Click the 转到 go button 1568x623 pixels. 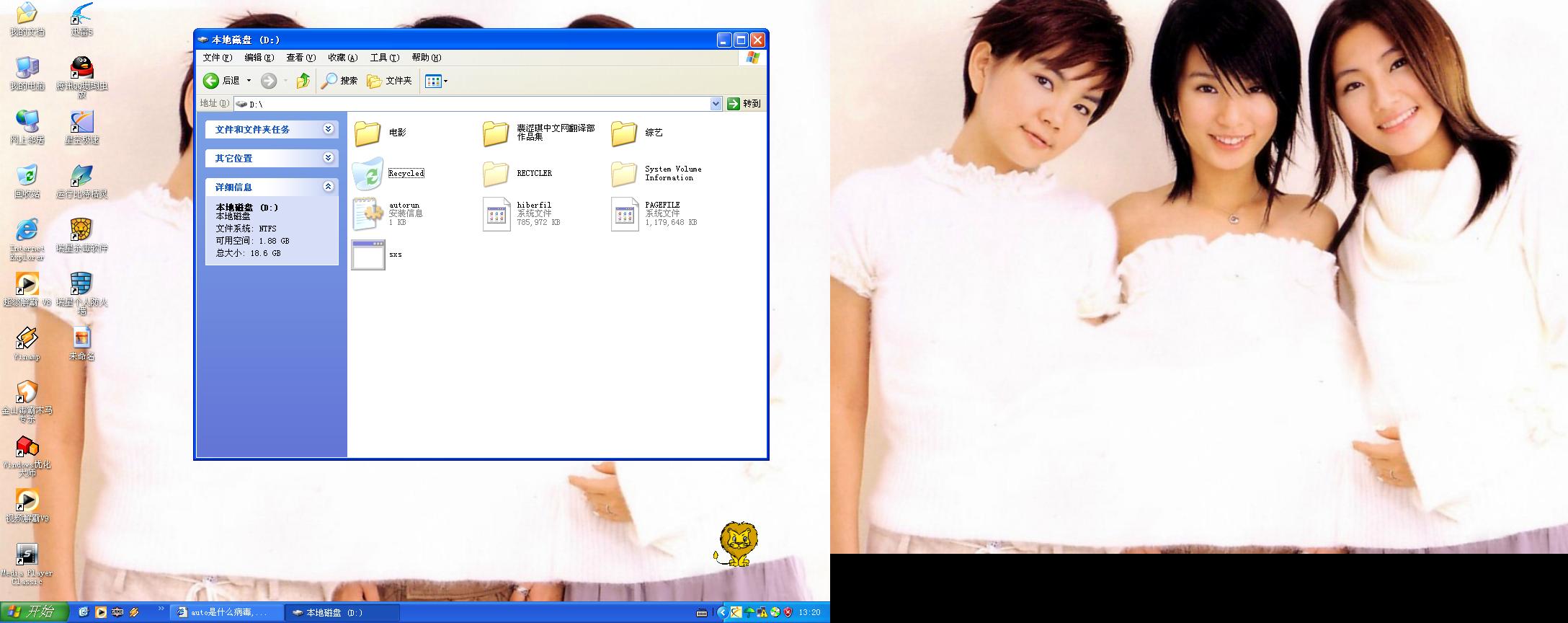(x=744, y=104)
